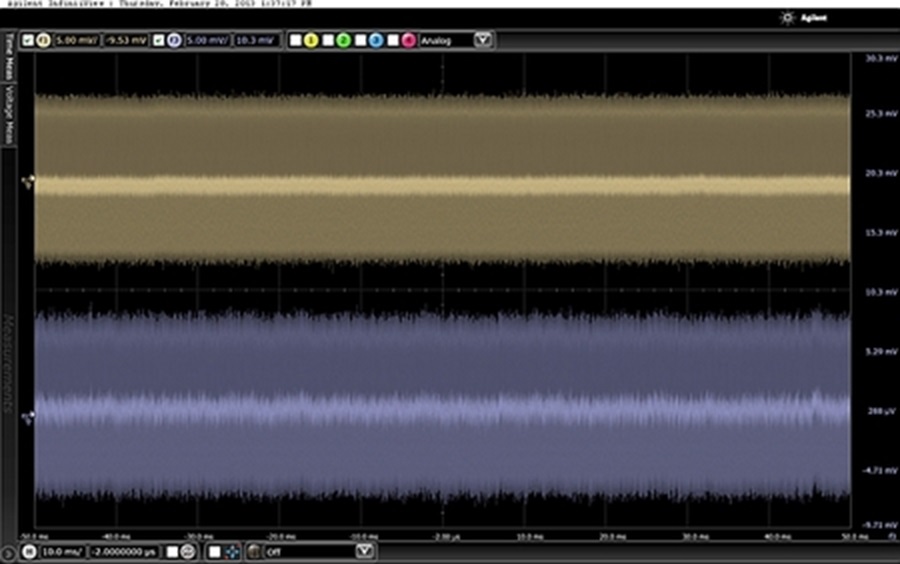Click the pink number 4 channel button
Viewport: 900px width, 564px height.
[408, 40]
